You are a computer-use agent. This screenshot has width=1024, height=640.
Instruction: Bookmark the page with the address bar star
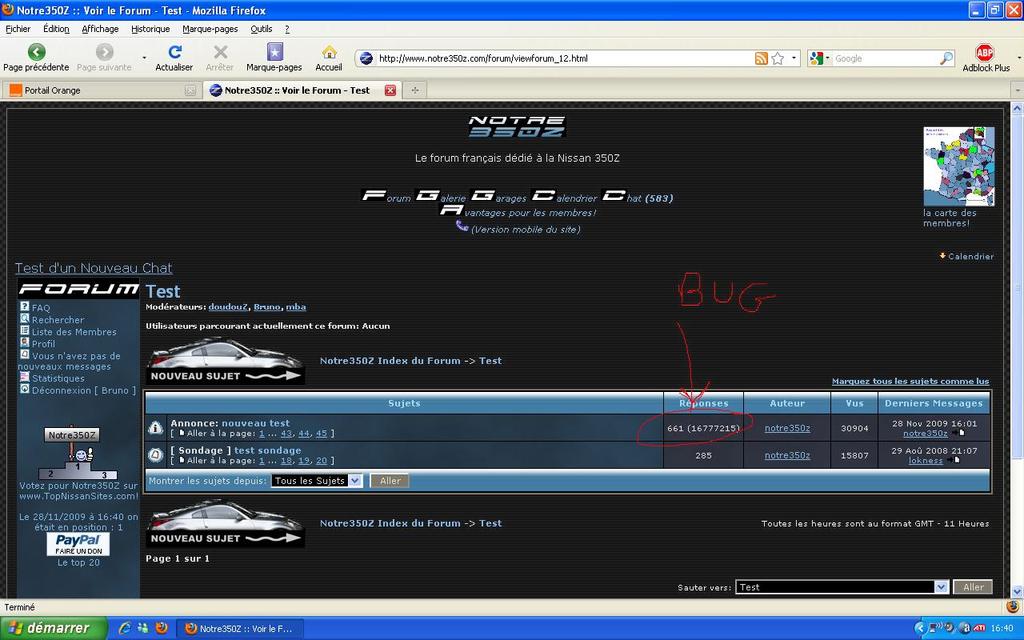pyautogui.click(x=778, y=58)
